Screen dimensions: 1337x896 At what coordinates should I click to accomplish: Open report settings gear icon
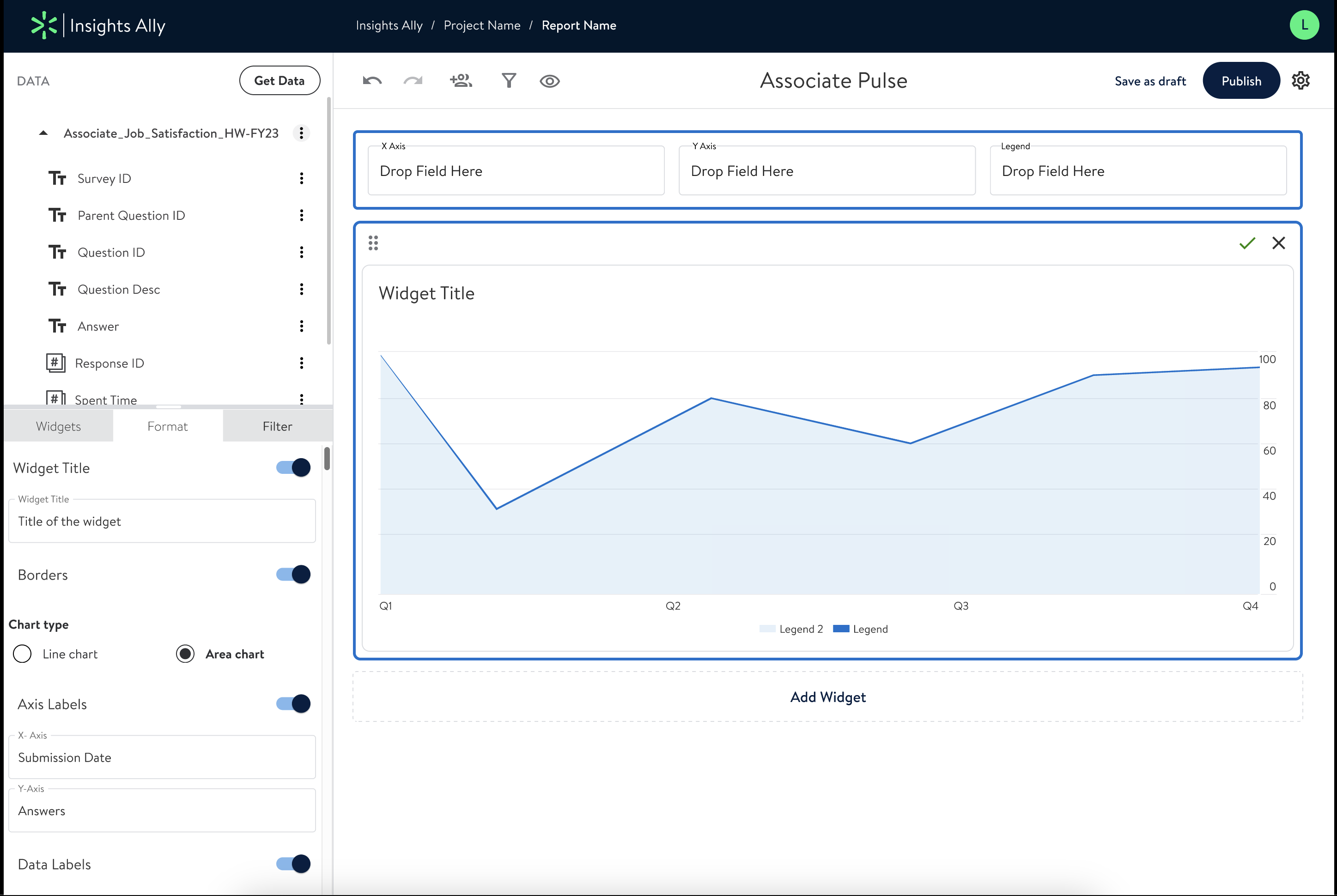(1301, 80)
